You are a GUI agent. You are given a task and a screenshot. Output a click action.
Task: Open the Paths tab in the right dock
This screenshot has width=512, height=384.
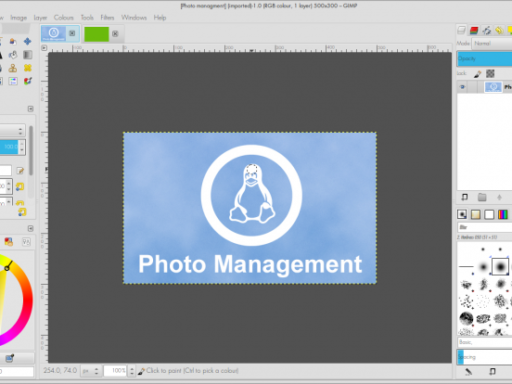[487, 30]
